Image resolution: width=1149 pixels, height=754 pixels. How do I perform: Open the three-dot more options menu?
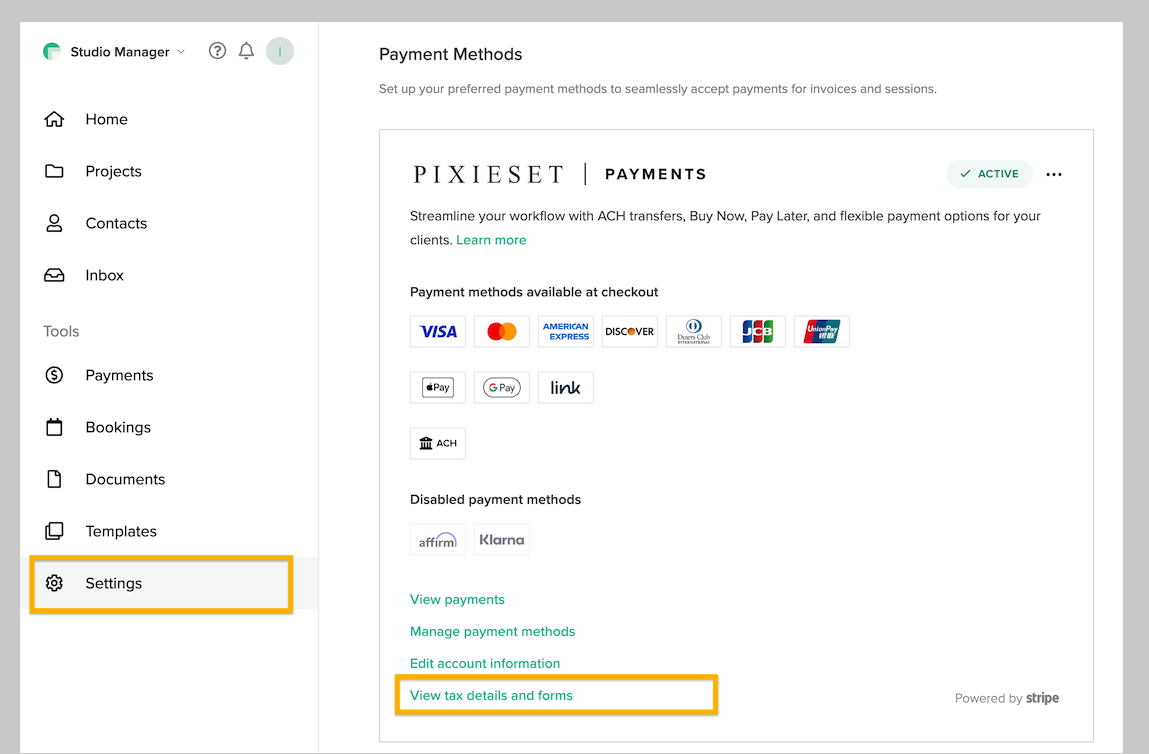[1054, 174]
